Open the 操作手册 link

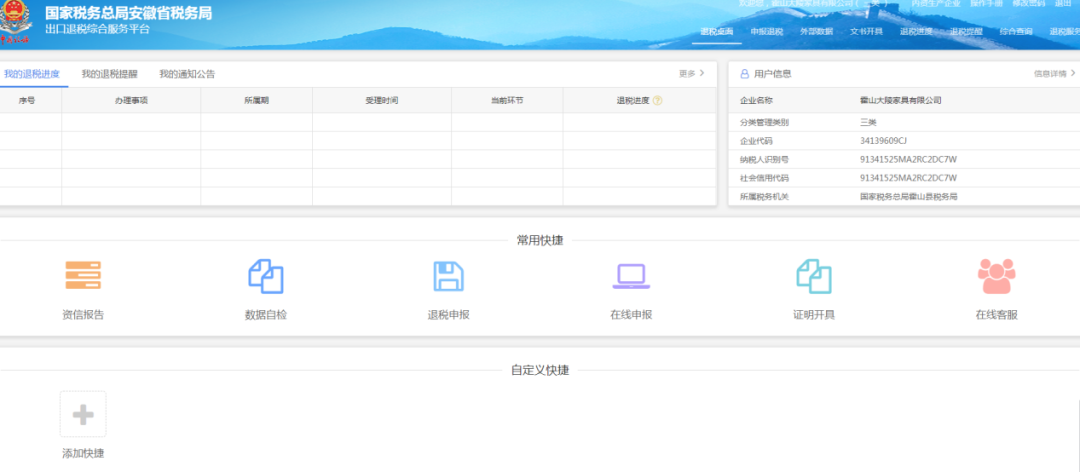click(986, 3)
